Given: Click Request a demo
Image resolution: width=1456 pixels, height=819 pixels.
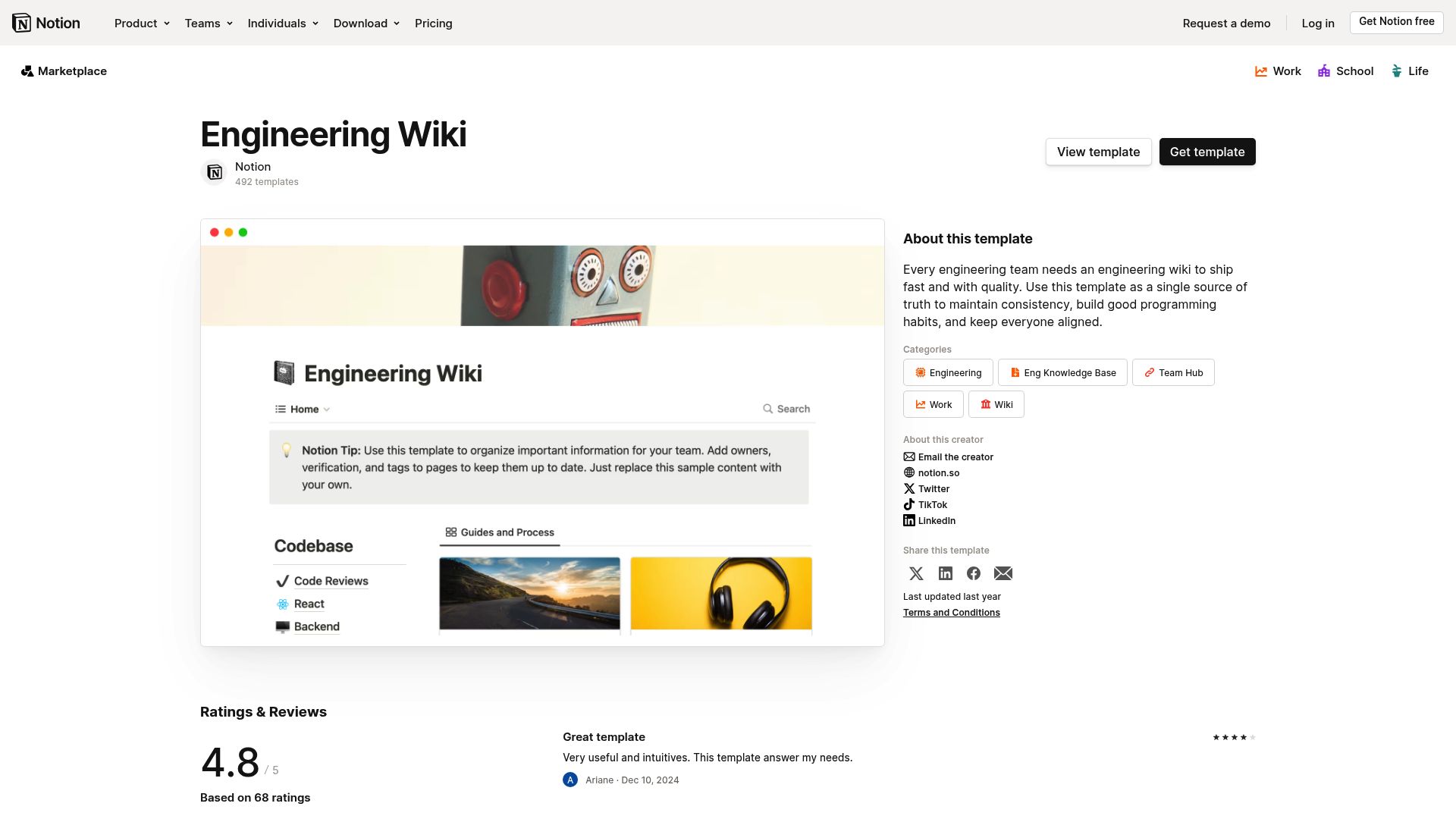Looking at the screenshot, I should click(x=1226, y=24).
